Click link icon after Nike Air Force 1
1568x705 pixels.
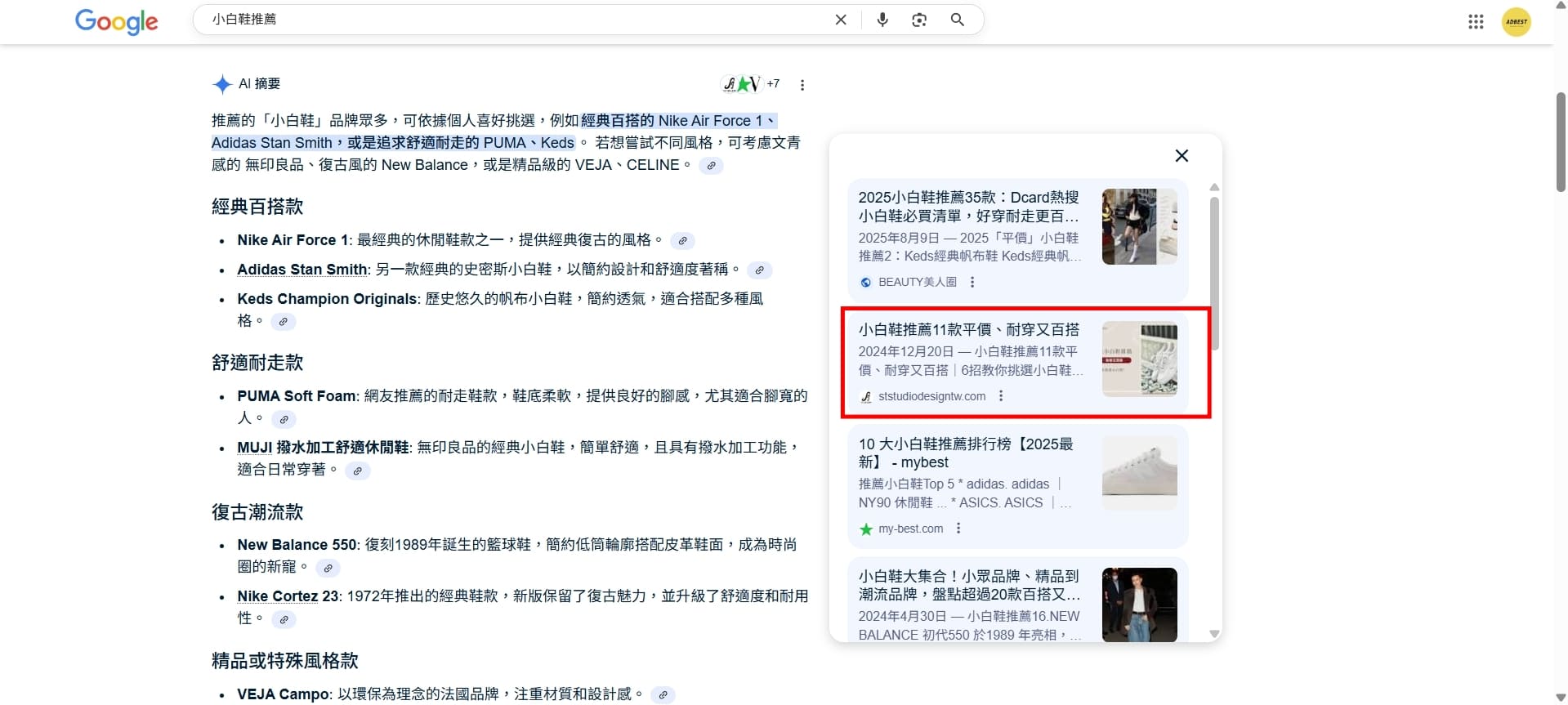pos(682,241)
